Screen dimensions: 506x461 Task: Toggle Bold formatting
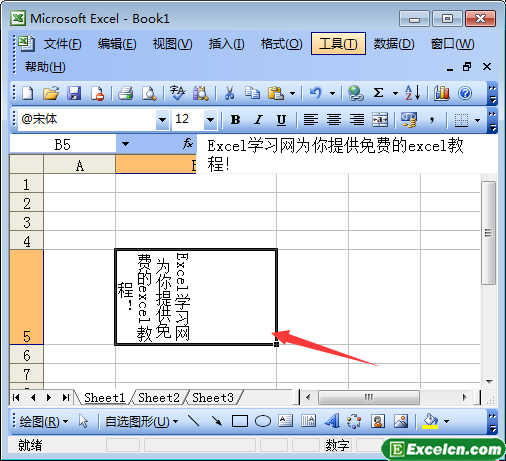click(x=235, y=119)
